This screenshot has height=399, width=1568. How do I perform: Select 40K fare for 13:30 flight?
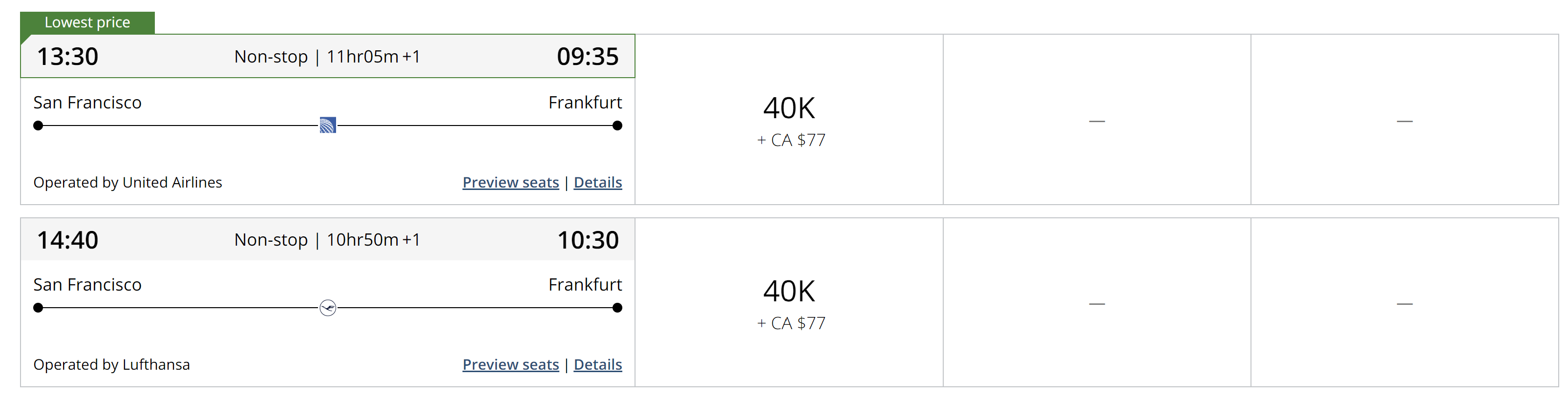789,120
